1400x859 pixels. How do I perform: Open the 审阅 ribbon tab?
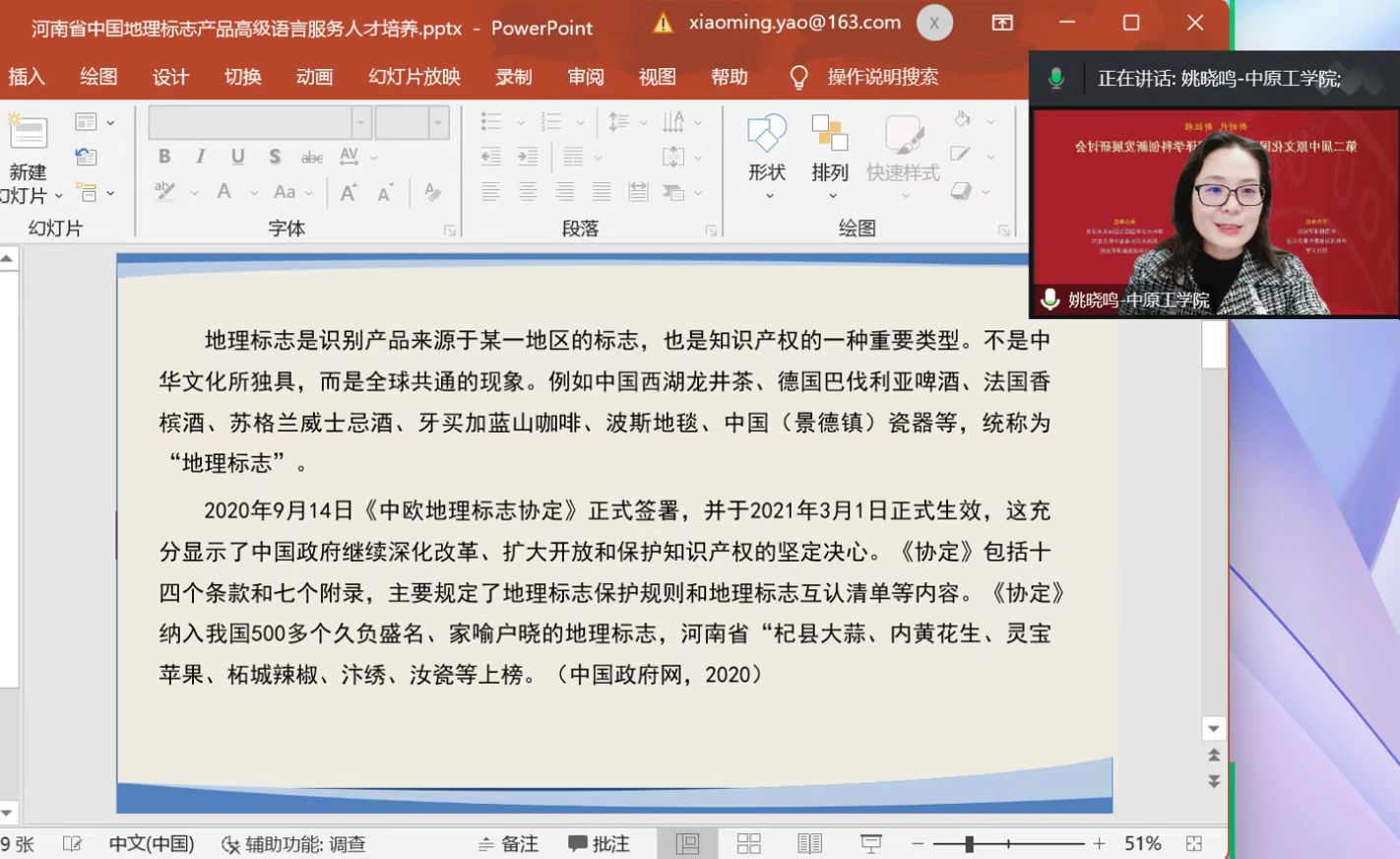click(586, 77)
